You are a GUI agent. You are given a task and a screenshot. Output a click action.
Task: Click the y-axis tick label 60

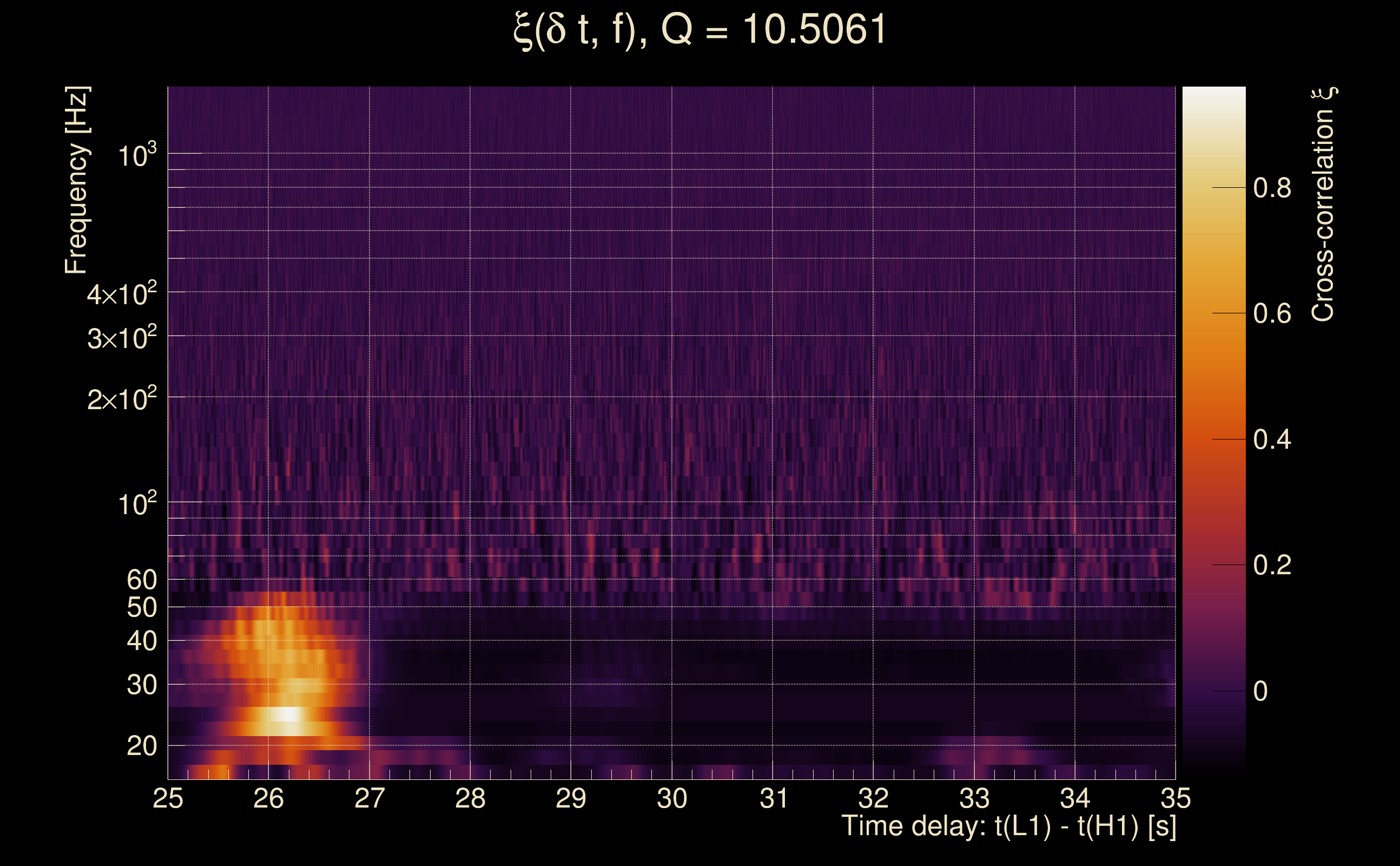click(x=141, y=580)
